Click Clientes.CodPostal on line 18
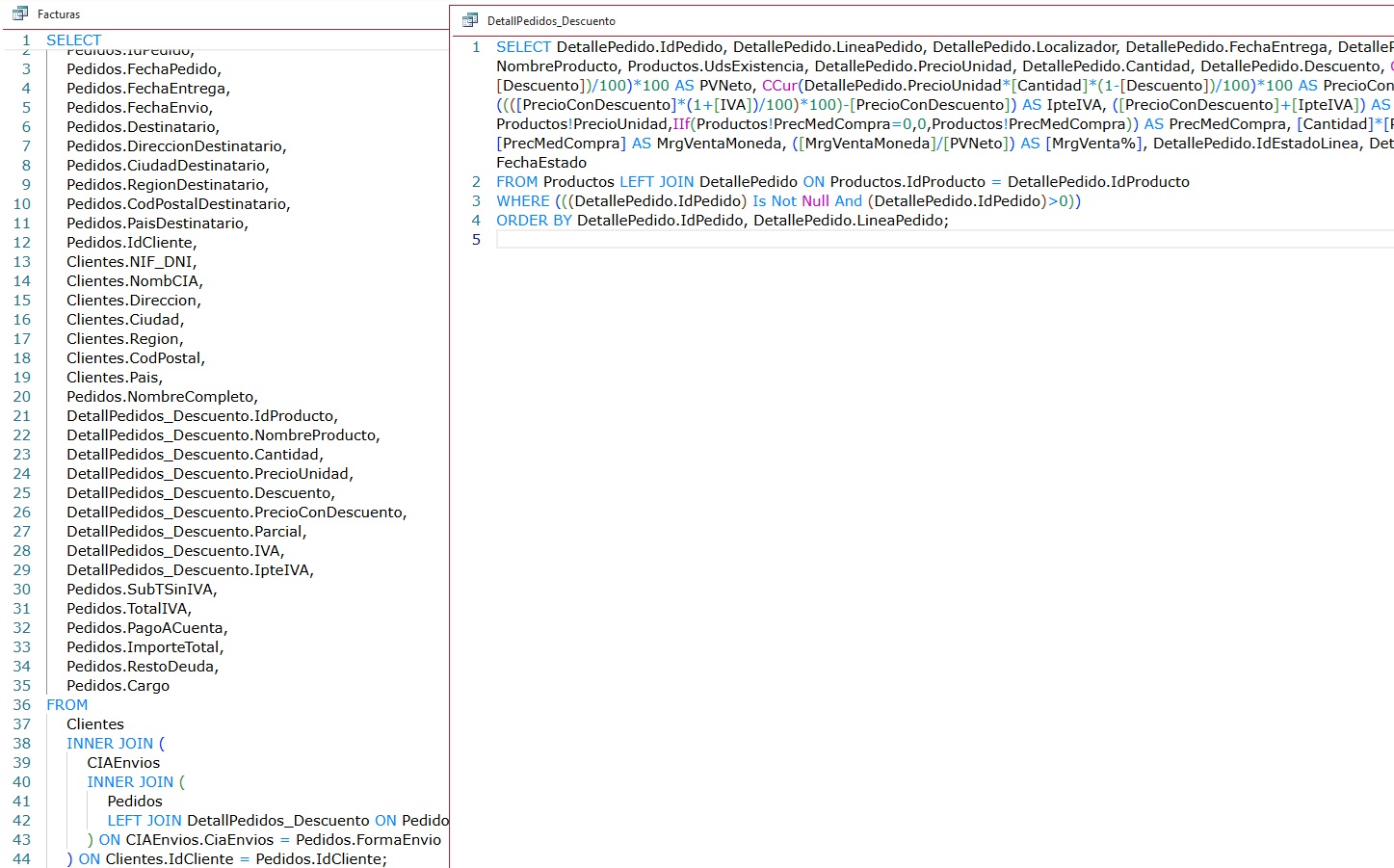The height and width of the screenshot is (868, 1394). pos(136,357)
